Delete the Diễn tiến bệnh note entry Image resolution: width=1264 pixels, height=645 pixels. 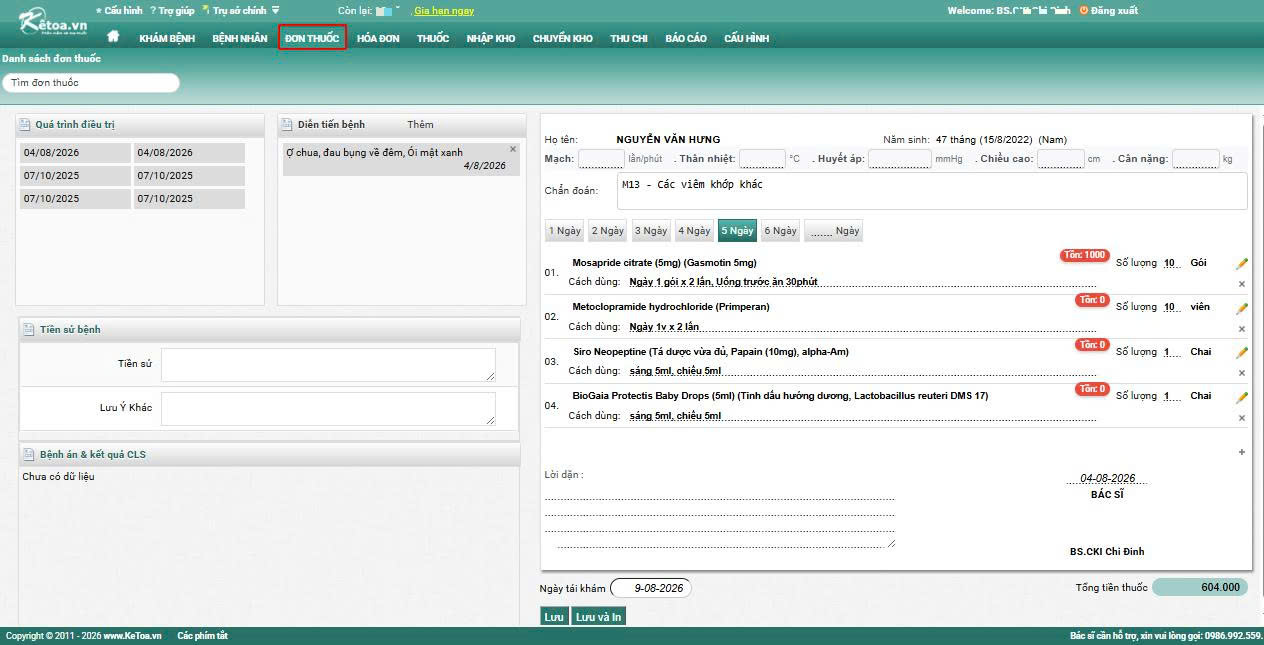click(513, 149)
